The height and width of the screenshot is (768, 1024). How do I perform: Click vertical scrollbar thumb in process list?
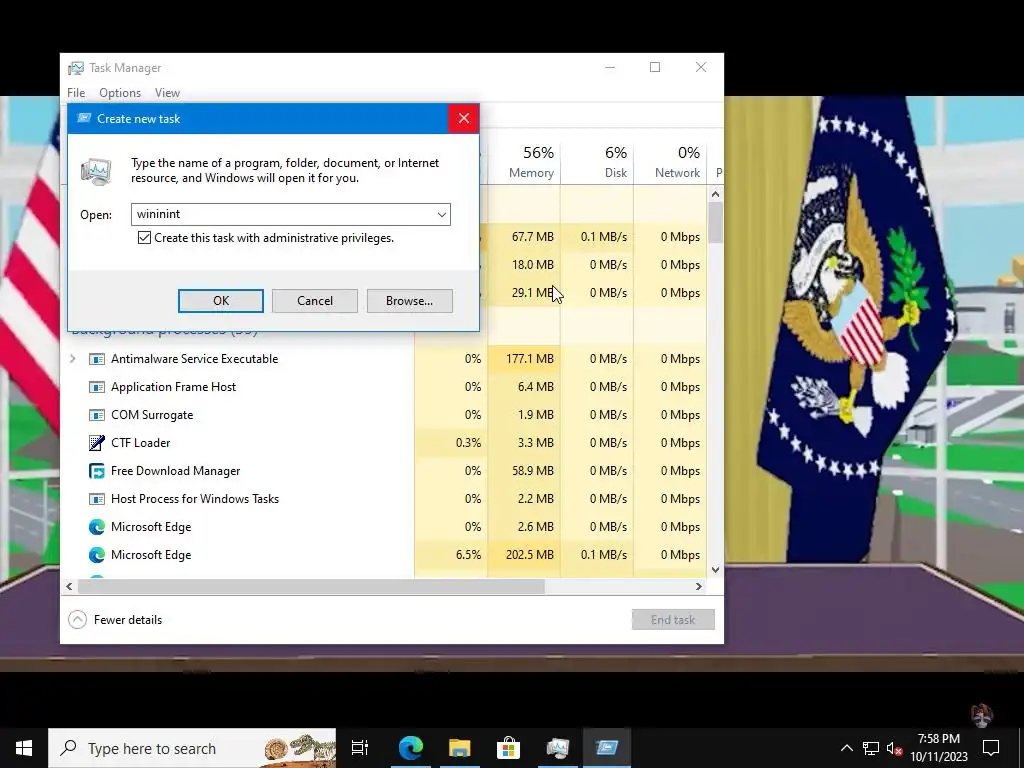click(x=716, y=223)
